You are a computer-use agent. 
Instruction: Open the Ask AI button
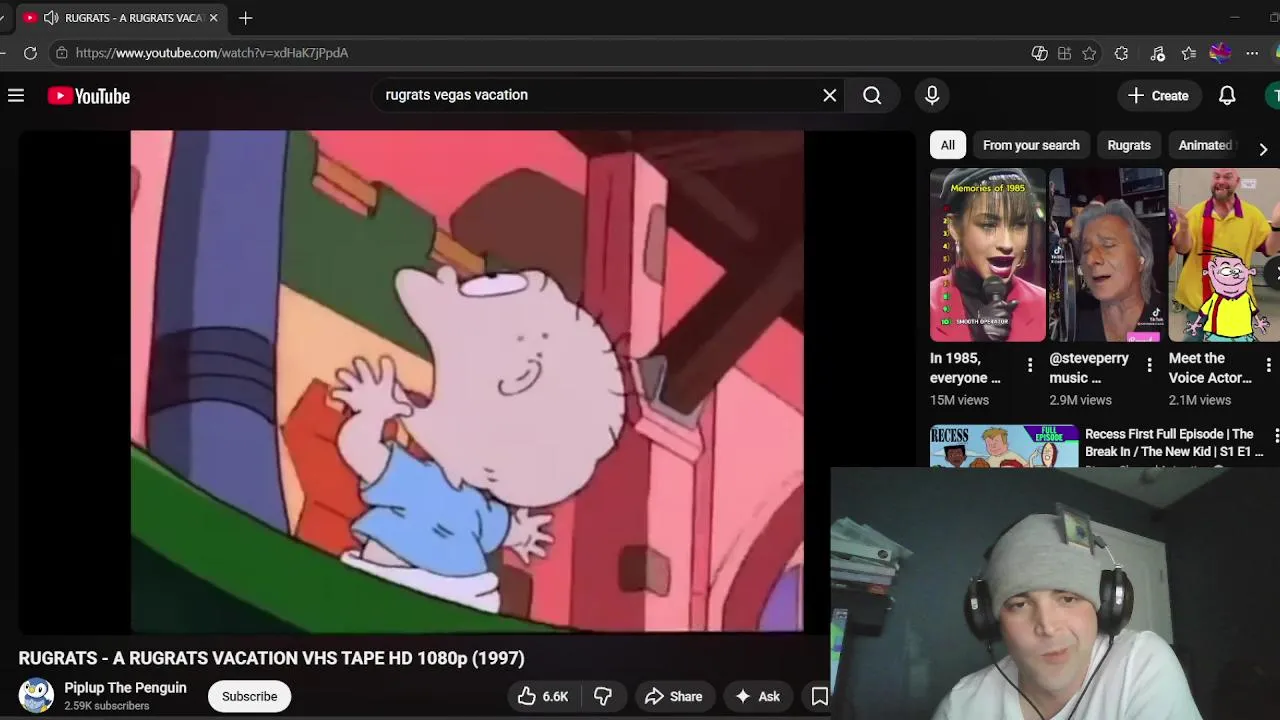coord(758,696)
